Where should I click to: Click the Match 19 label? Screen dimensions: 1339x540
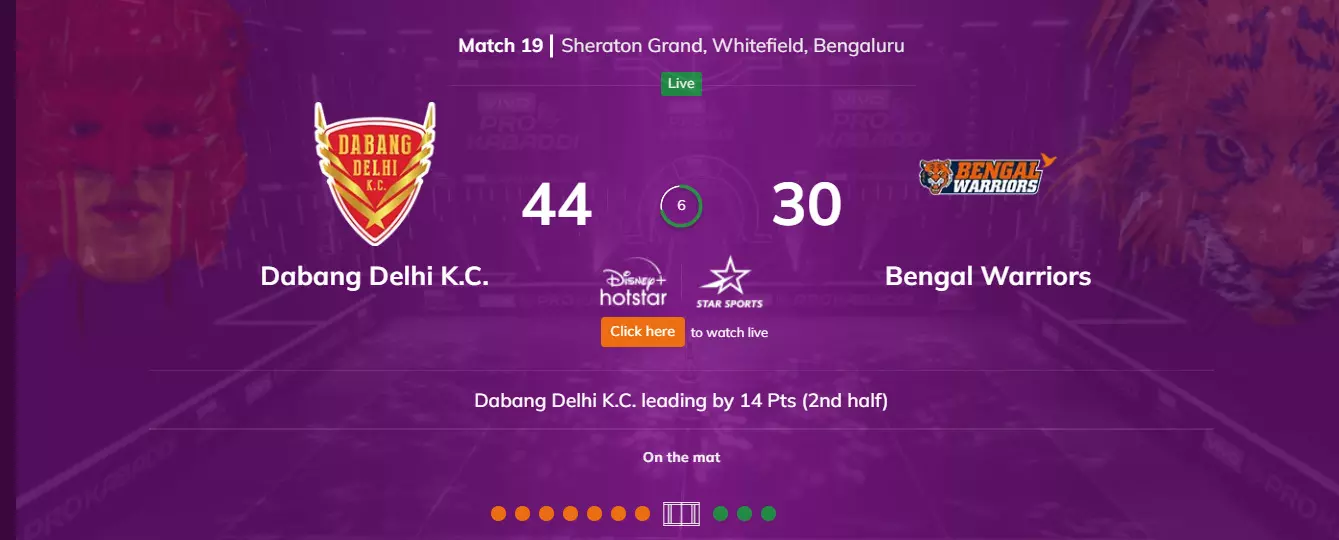pyautogui.click(x=501, y=46)
